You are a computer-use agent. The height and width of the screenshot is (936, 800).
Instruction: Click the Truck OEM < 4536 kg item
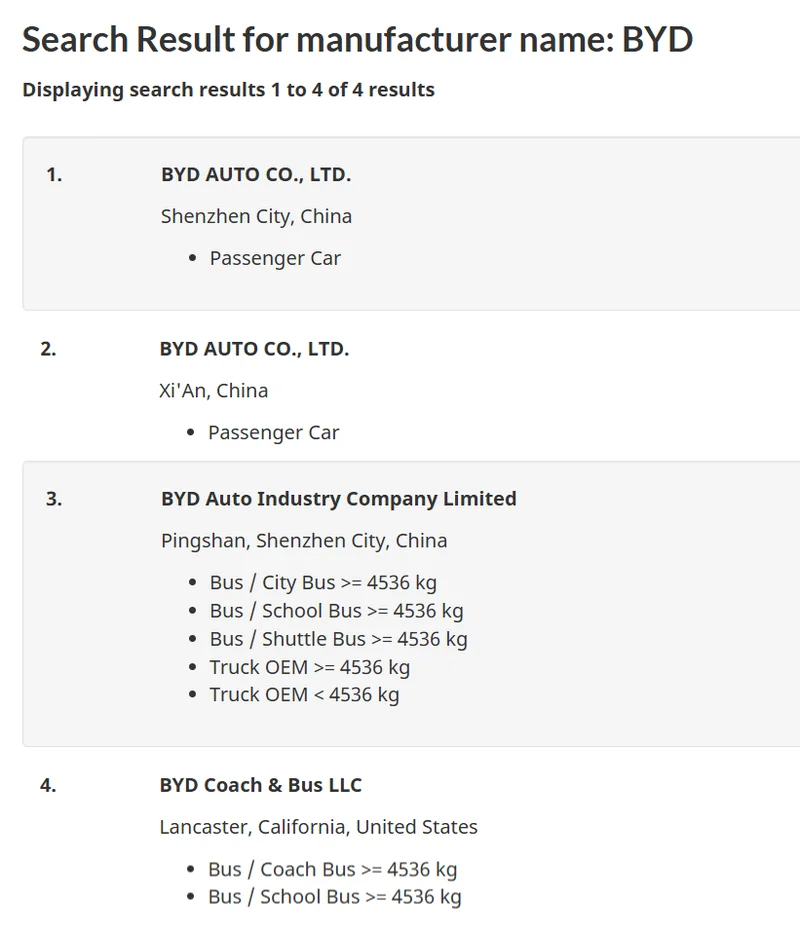304,695
